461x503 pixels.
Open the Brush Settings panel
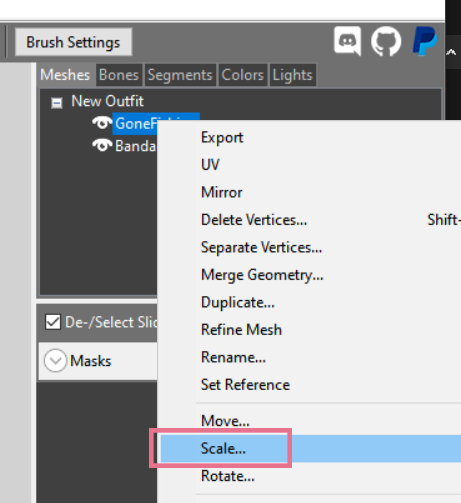(x=73, y=42)
